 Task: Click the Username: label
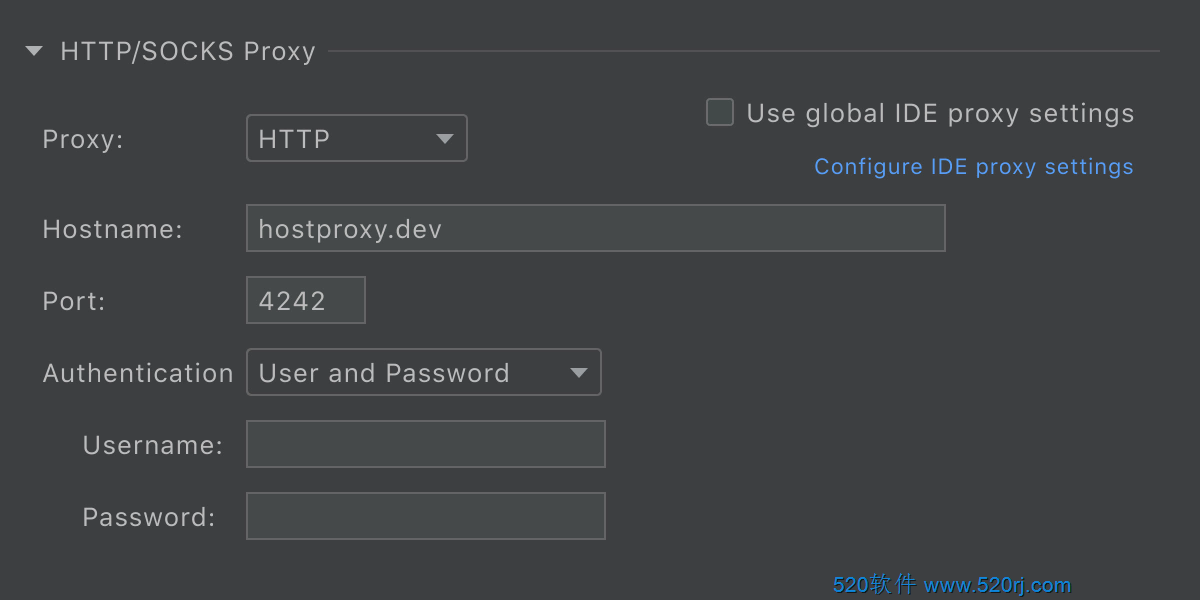click(153, 445)
